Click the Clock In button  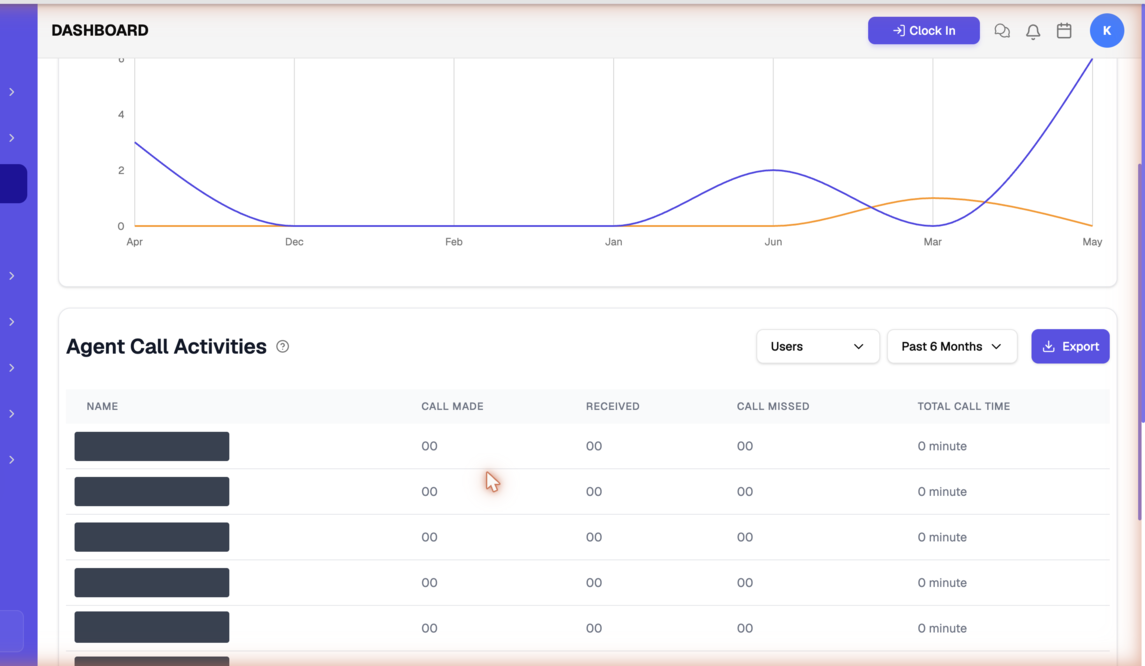point(923,31)
